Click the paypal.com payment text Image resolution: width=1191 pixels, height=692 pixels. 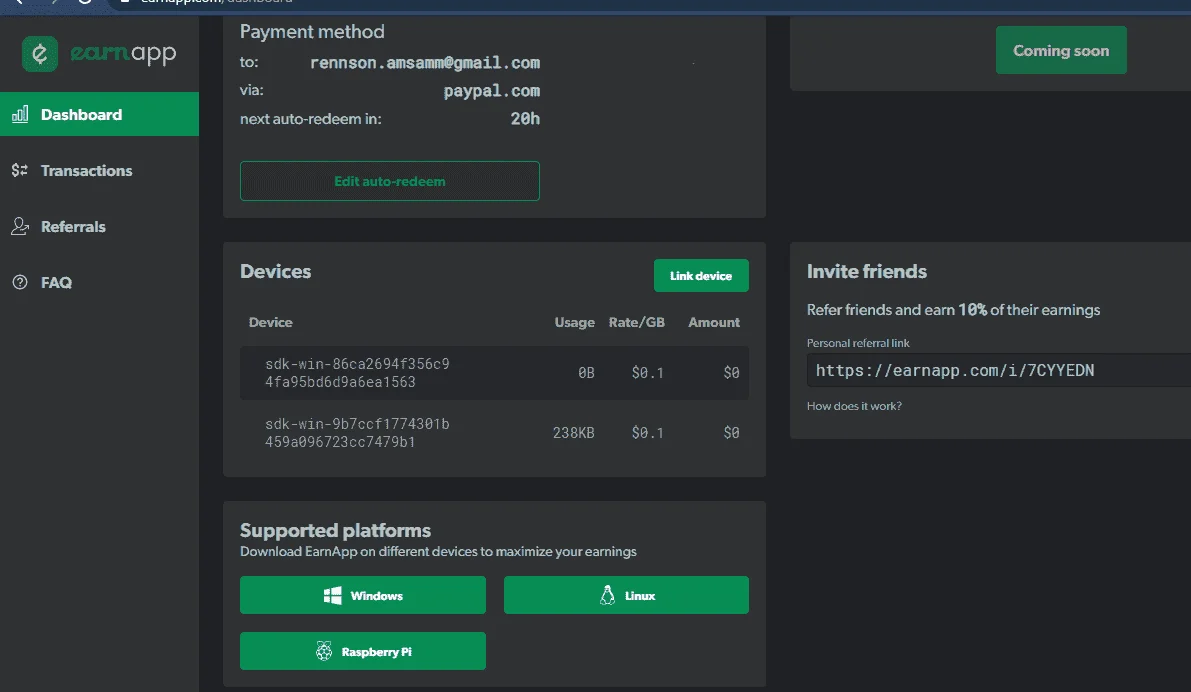point(491,90)
